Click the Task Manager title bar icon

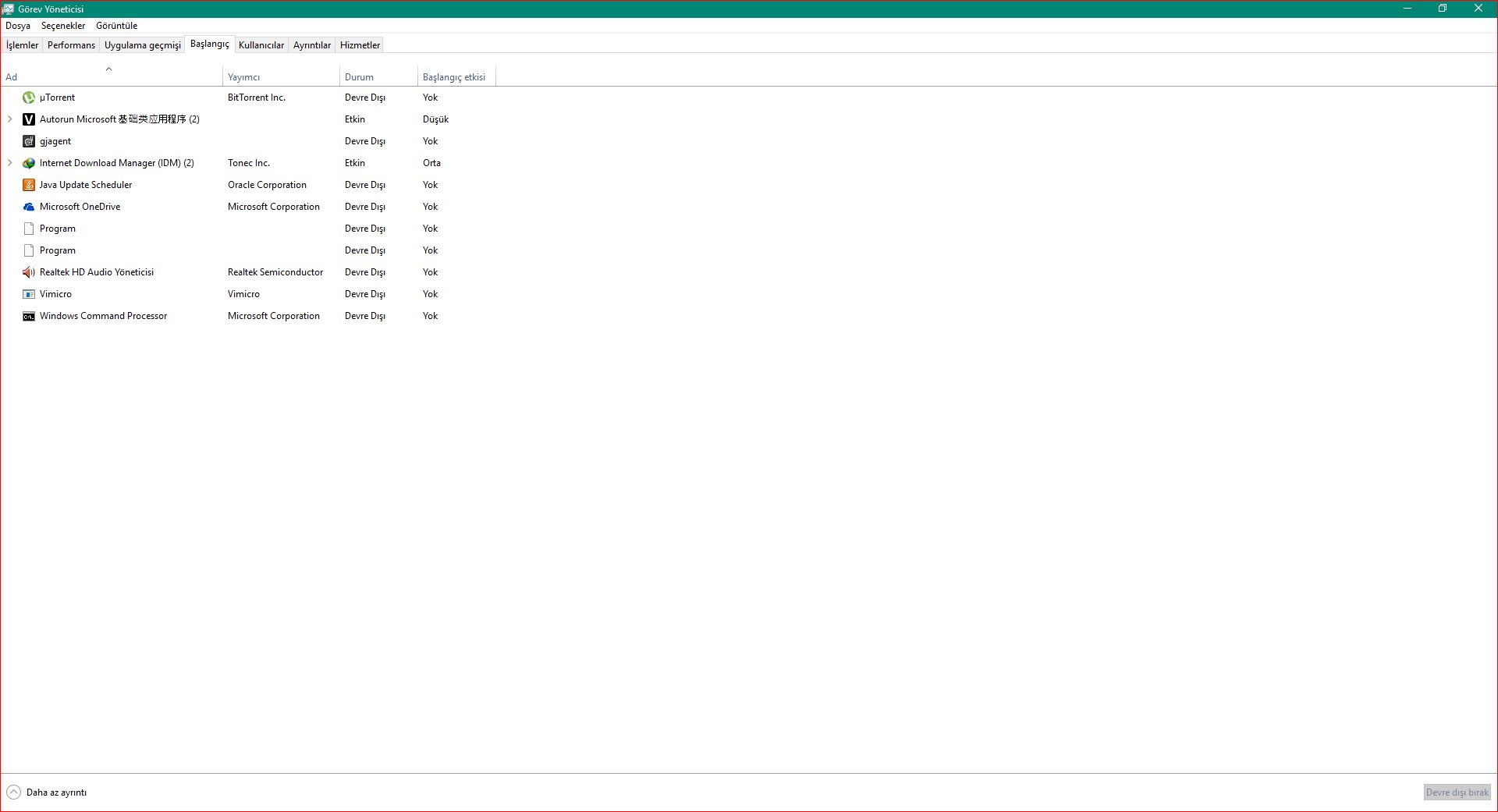tap(8, 9)
